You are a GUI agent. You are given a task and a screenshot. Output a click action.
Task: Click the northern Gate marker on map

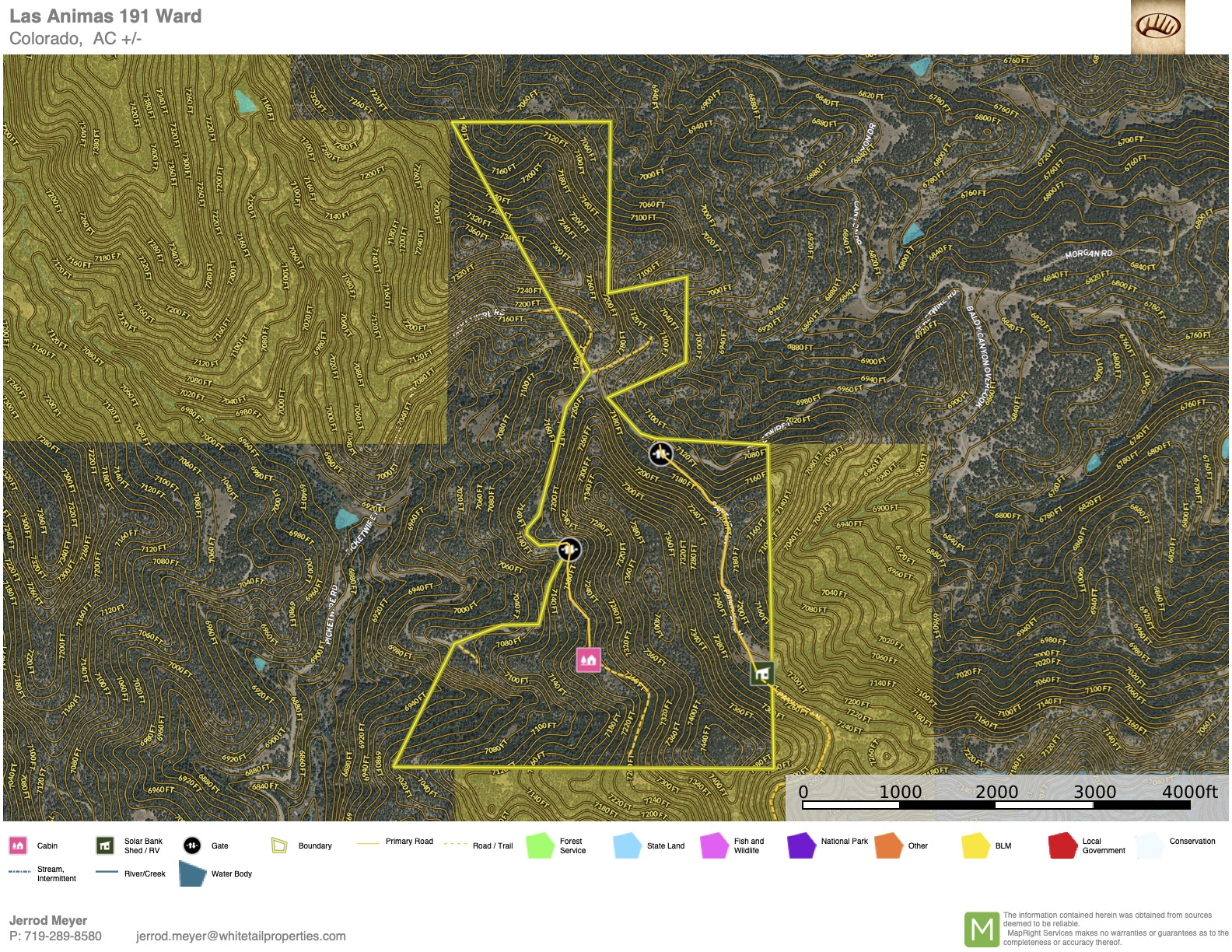point(660,453)
